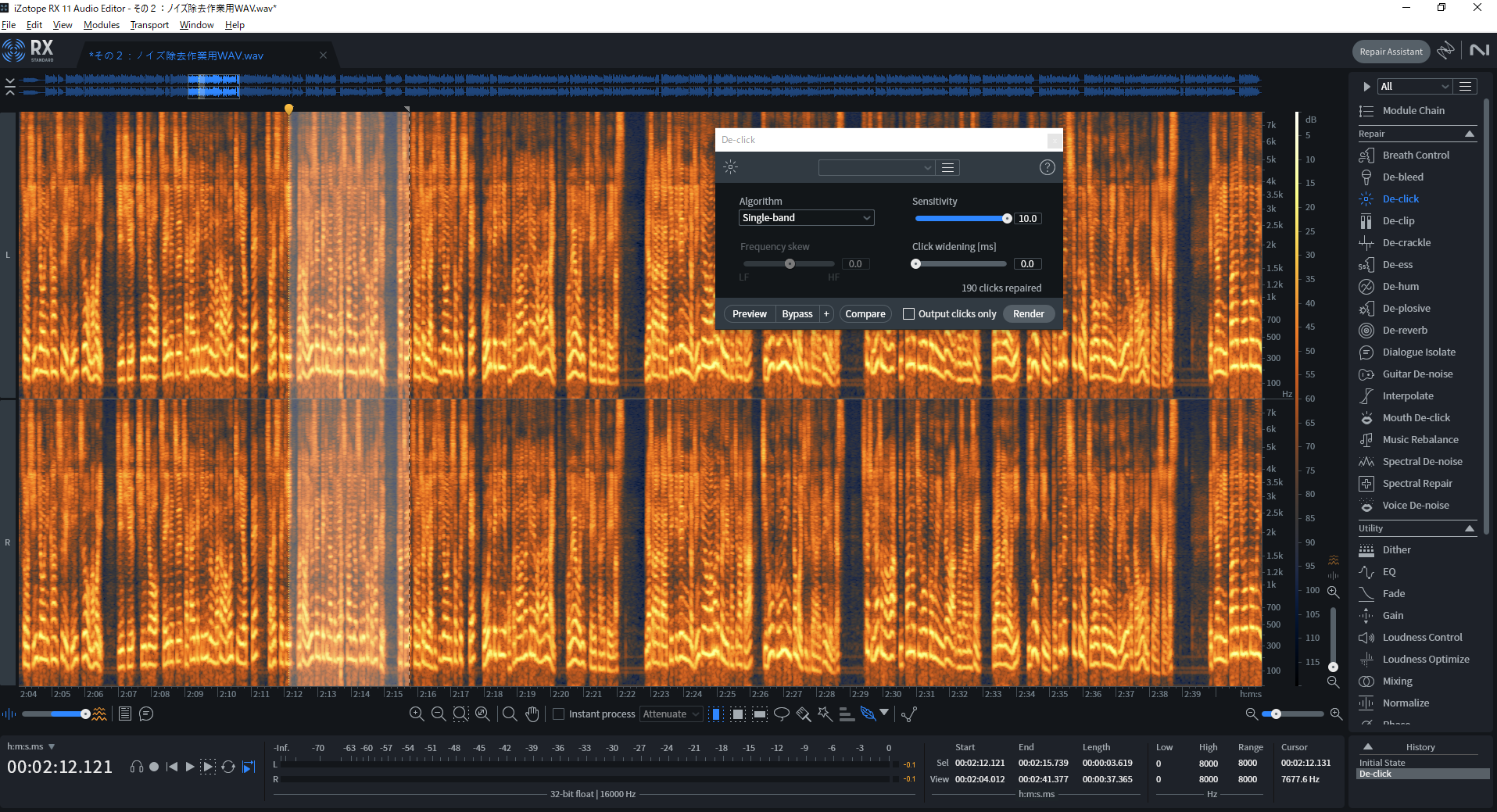Edit the Sensitivity value field
The height and width of the screenshot is (812, 1497).
click(x=1027, y=218)
